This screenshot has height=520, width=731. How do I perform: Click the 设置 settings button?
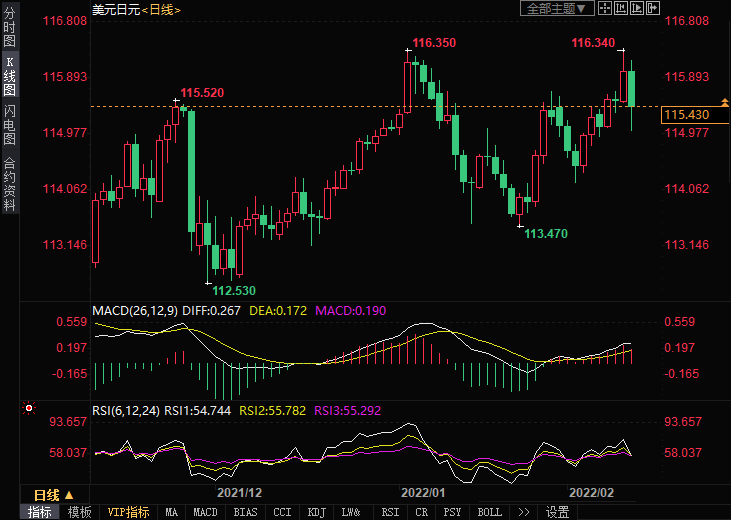point(558,512)
